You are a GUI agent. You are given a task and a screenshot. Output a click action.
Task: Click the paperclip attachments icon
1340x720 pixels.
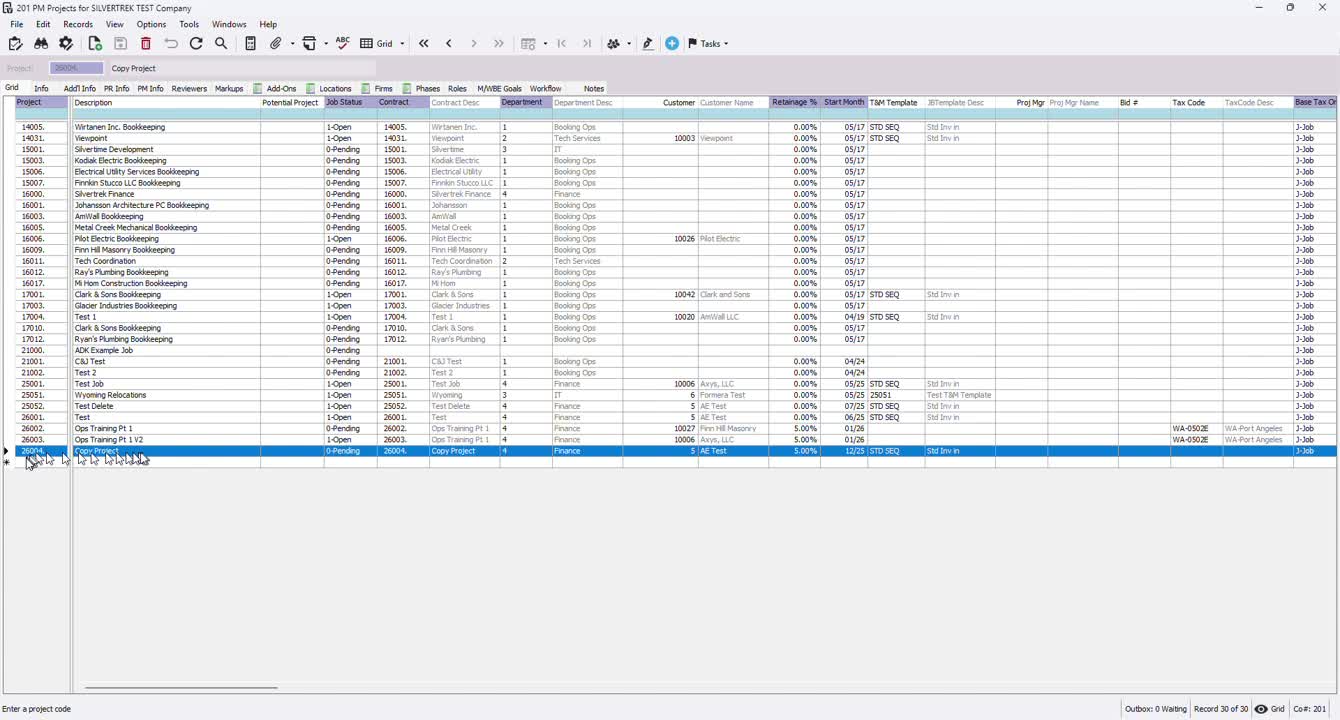277,44
